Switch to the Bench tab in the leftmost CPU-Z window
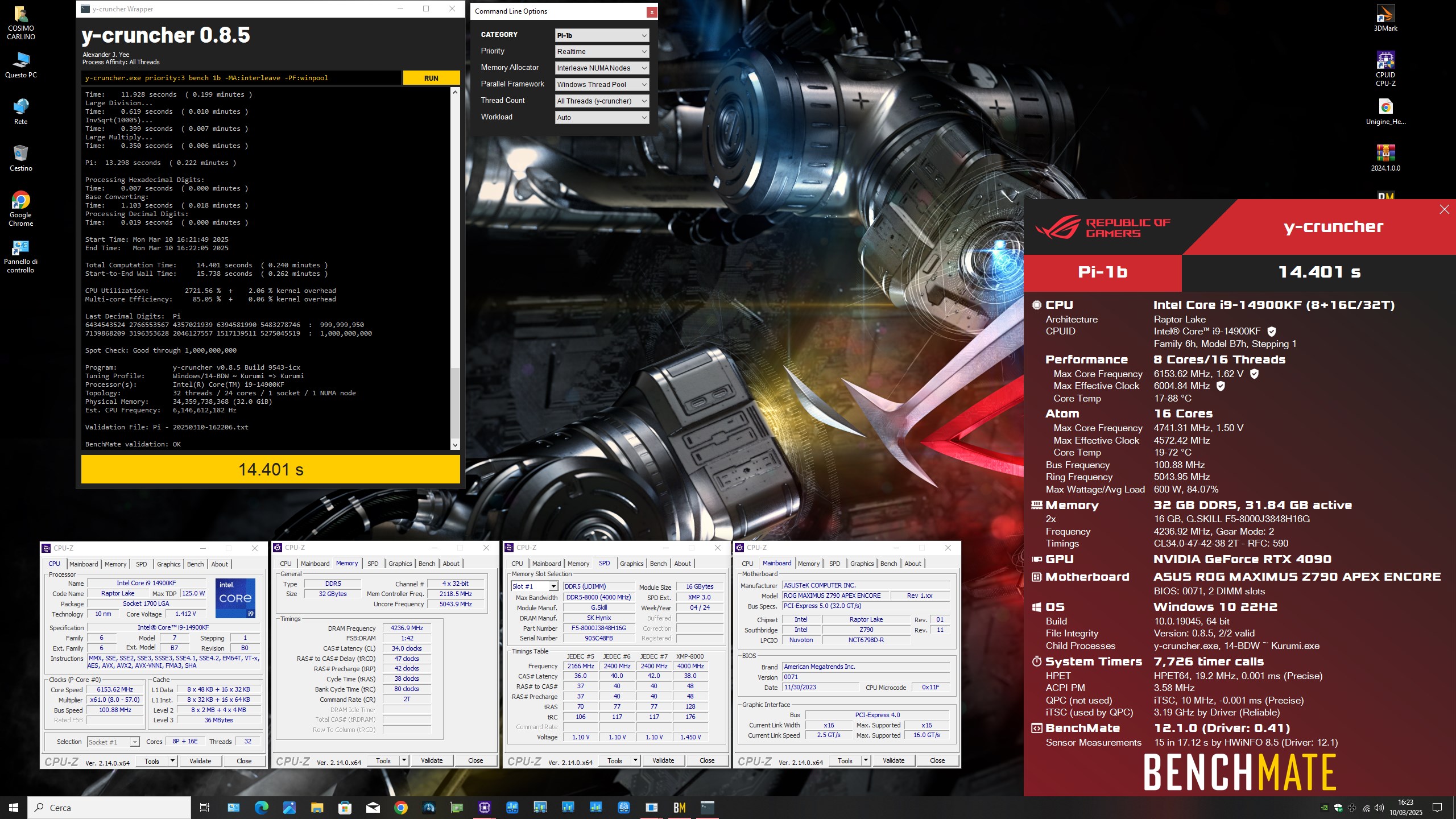The width and height of the screenshot is (1456, 819). [195, 564]
